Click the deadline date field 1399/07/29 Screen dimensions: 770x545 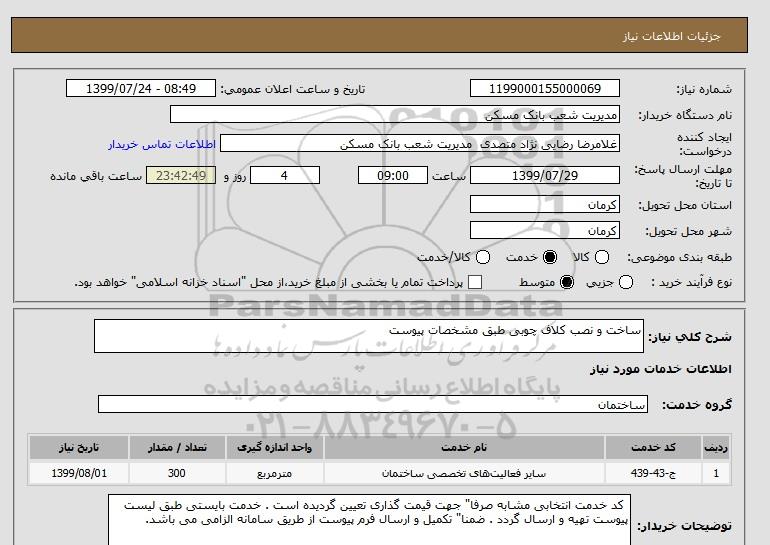545,175
